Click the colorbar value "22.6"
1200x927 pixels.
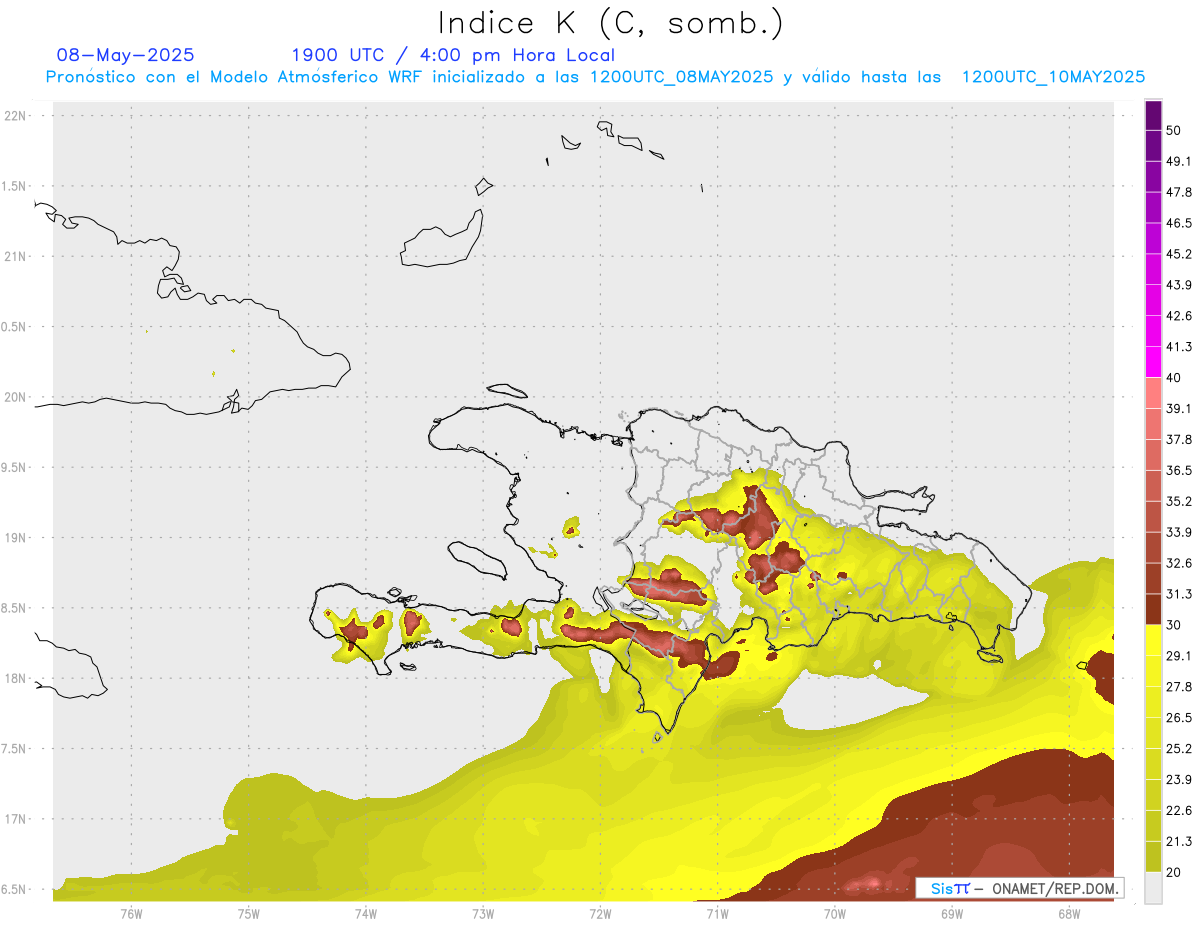1179,812
